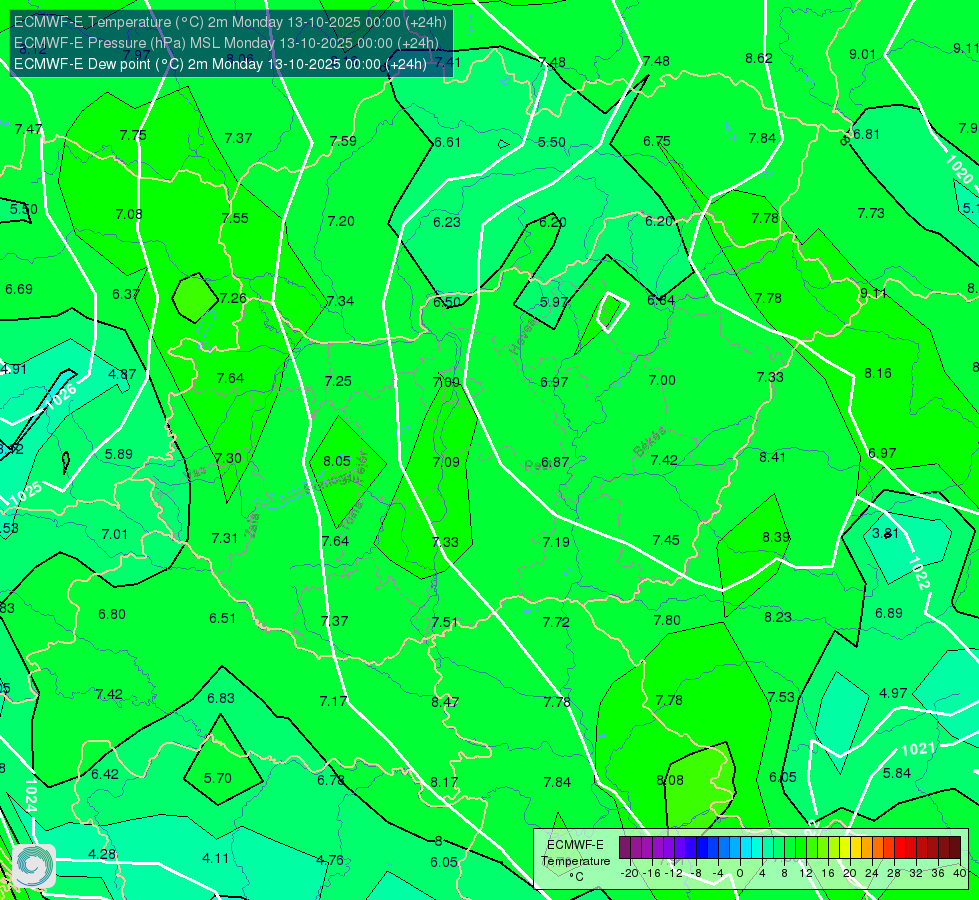Click the 7.01 temperature value

(x=114, y=535)
